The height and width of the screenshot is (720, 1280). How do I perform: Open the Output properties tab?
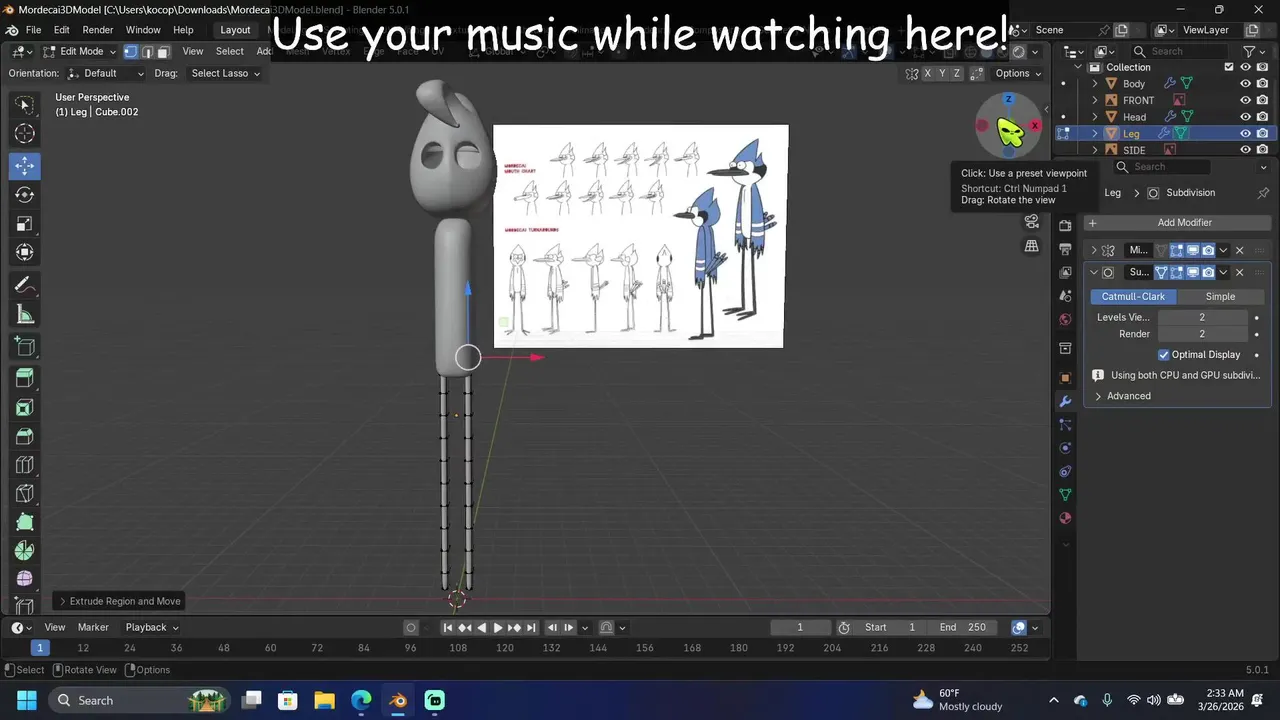click(1065, 248)
